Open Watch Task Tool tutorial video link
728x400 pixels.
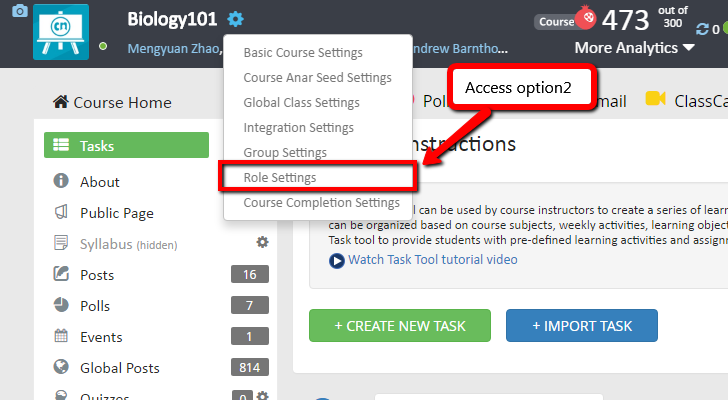(433, 259)
